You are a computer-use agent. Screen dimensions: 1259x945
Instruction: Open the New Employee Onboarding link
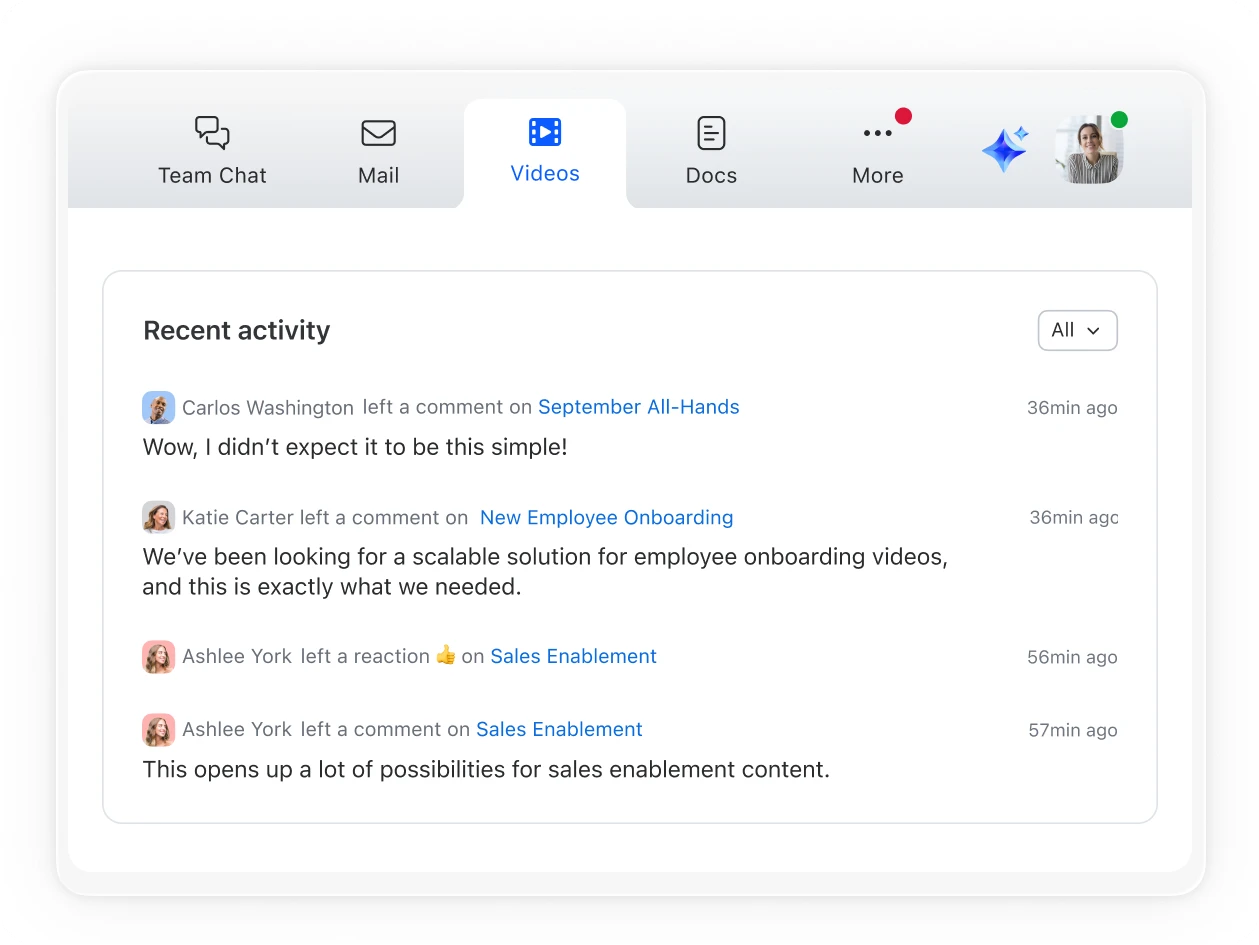point(606,518)
